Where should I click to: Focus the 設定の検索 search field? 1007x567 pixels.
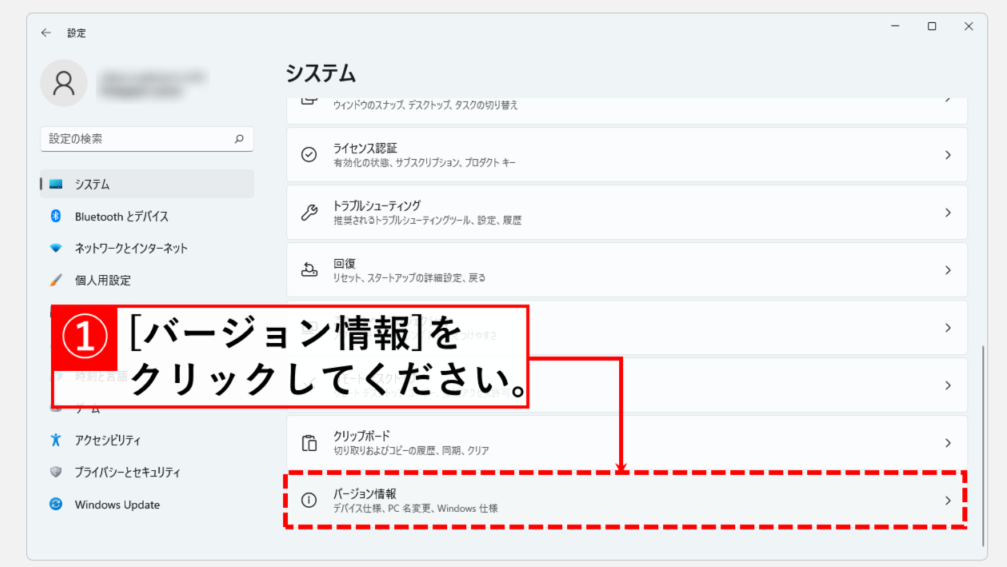[146, 139]
